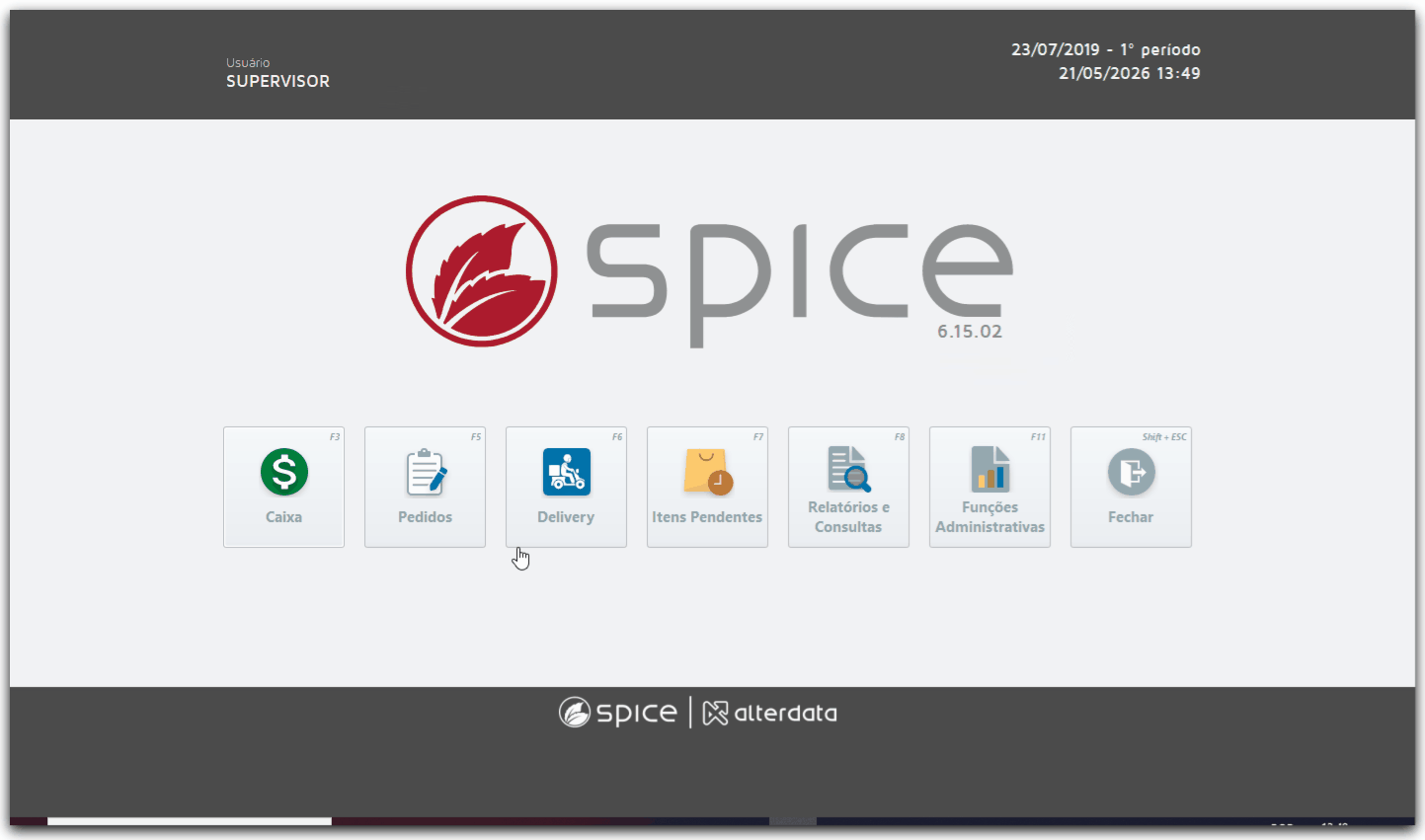Click the Spice logo in footer
1425x840 pixels.
(618, 713)
